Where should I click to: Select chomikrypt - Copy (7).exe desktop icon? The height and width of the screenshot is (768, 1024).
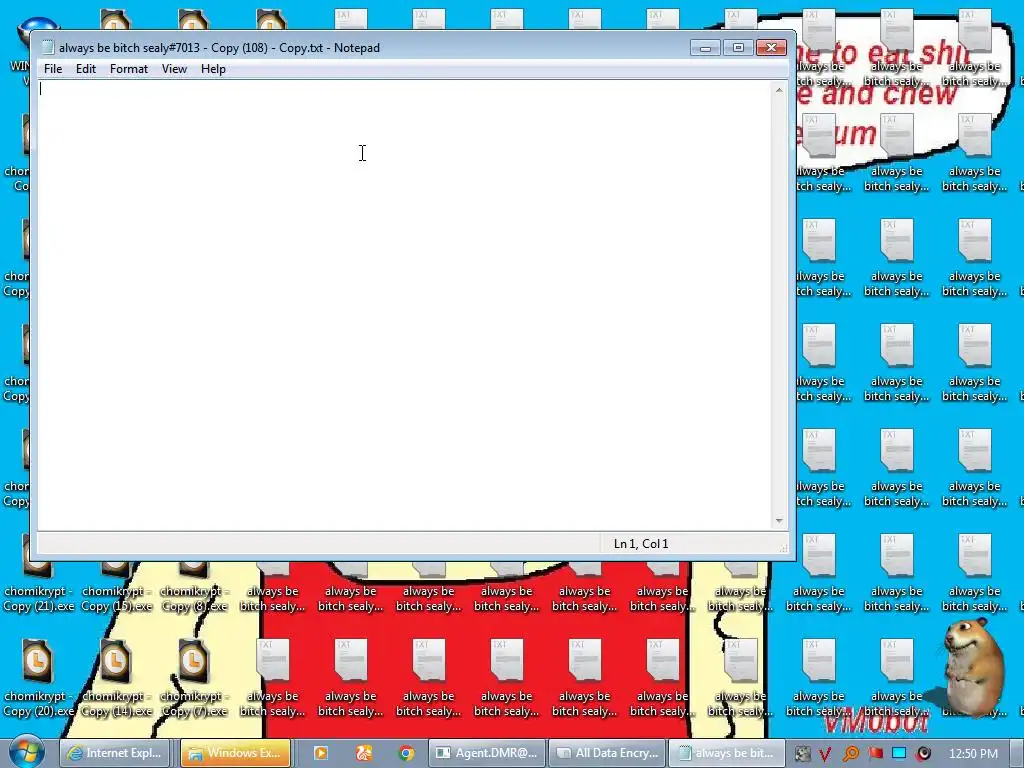click(x=194, y=679)
